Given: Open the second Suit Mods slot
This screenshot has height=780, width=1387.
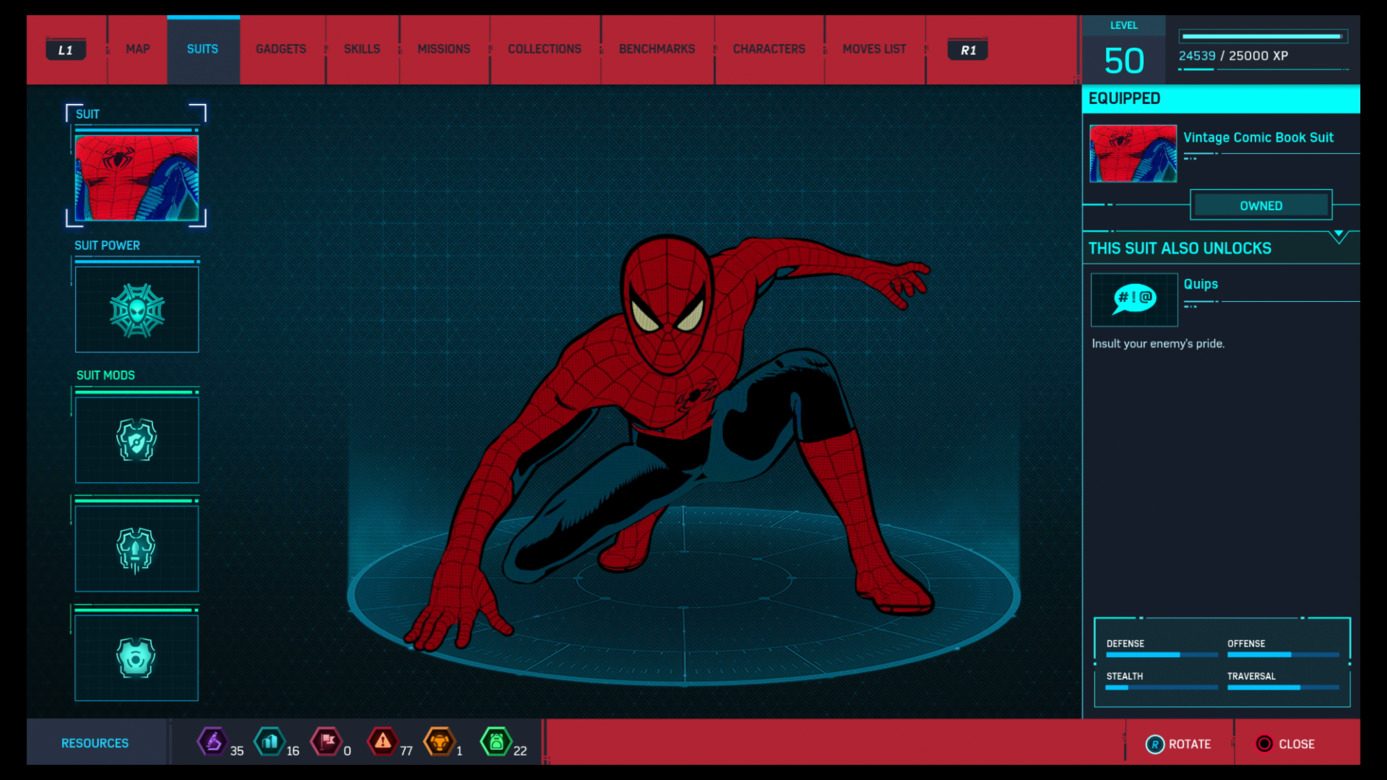Looking at the screenshot, I should (137, 549).
